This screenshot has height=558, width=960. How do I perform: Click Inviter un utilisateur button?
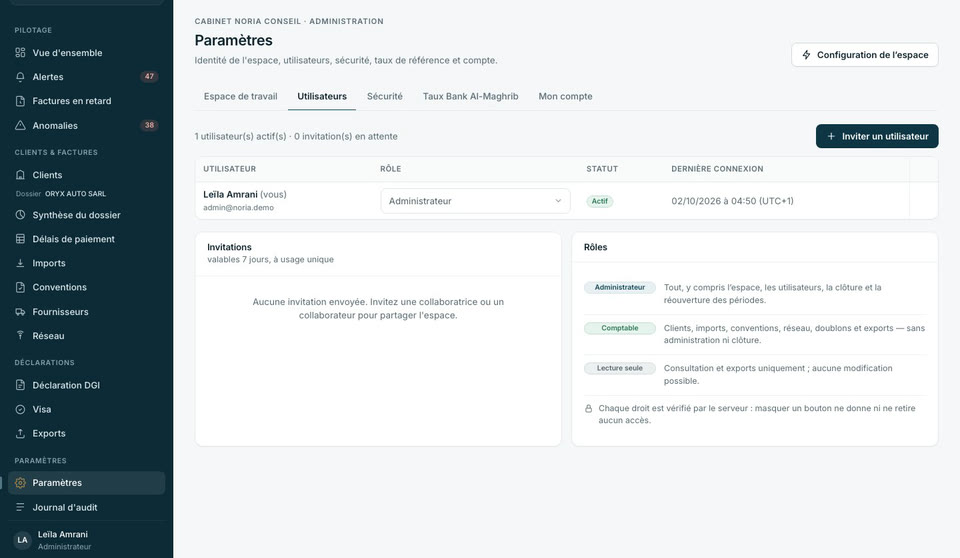click(x=877, y=136)
